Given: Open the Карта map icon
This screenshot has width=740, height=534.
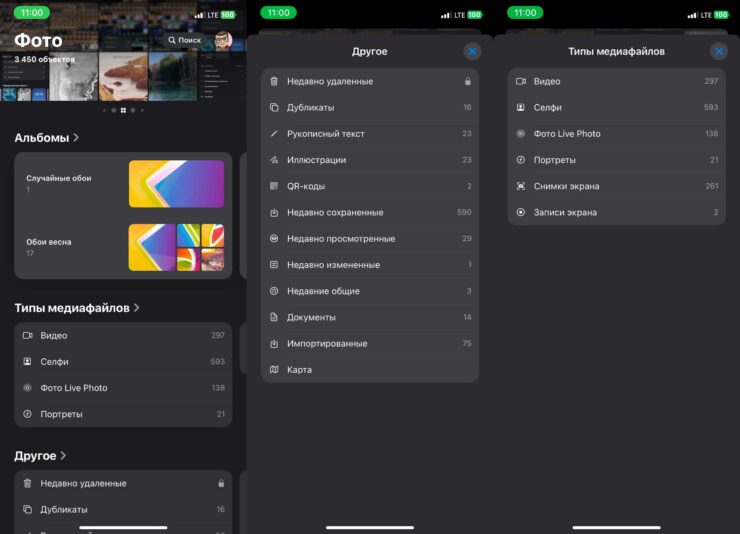Looking at the screenshot, I should (x=274, y=370).
